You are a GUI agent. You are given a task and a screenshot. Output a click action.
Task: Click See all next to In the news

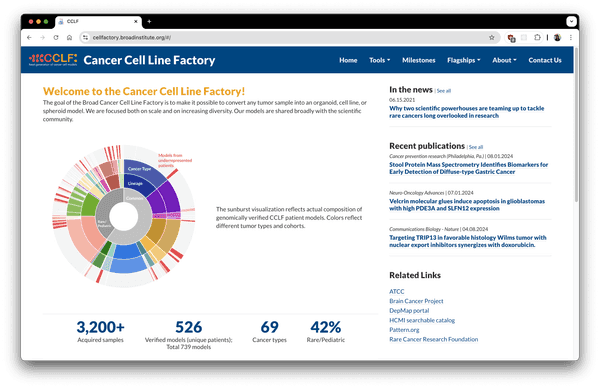pyautogui.click(x=444, y=91)
